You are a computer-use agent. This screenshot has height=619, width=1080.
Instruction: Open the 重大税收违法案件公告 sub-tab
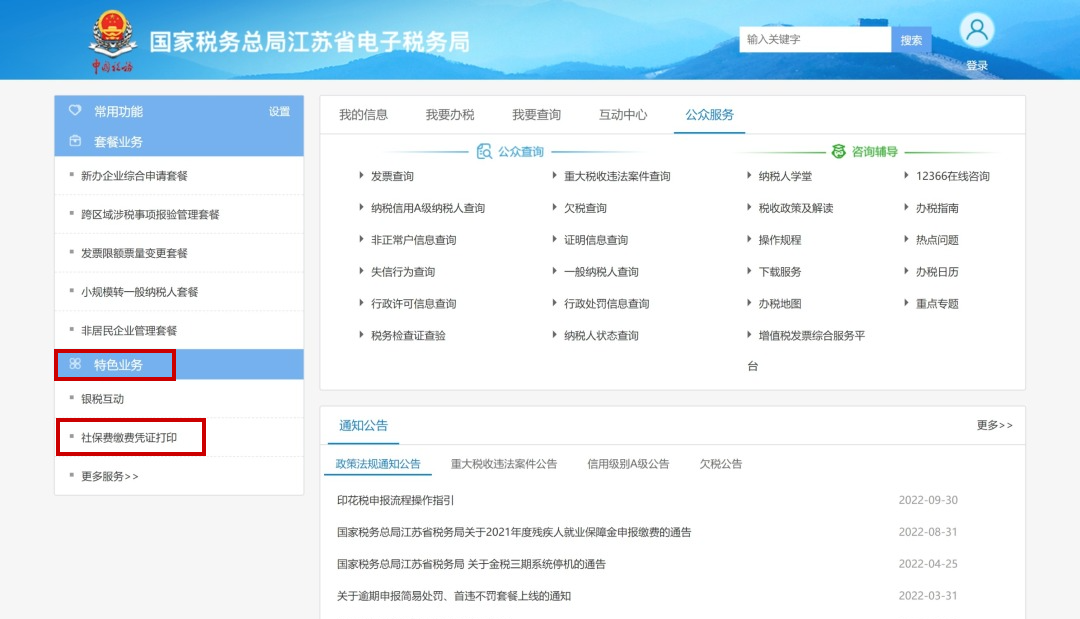pyautogui.click(x=503, y=463)
